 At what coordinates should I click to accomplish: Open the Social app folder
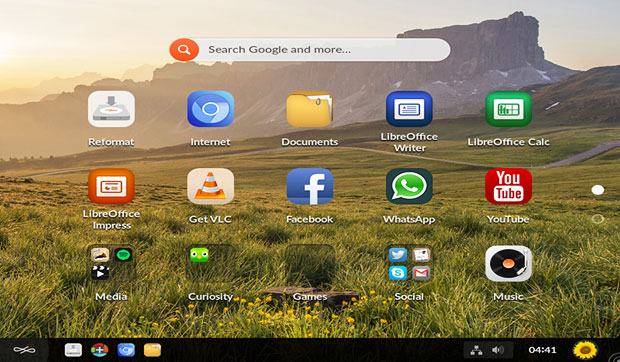pos(409,264)
